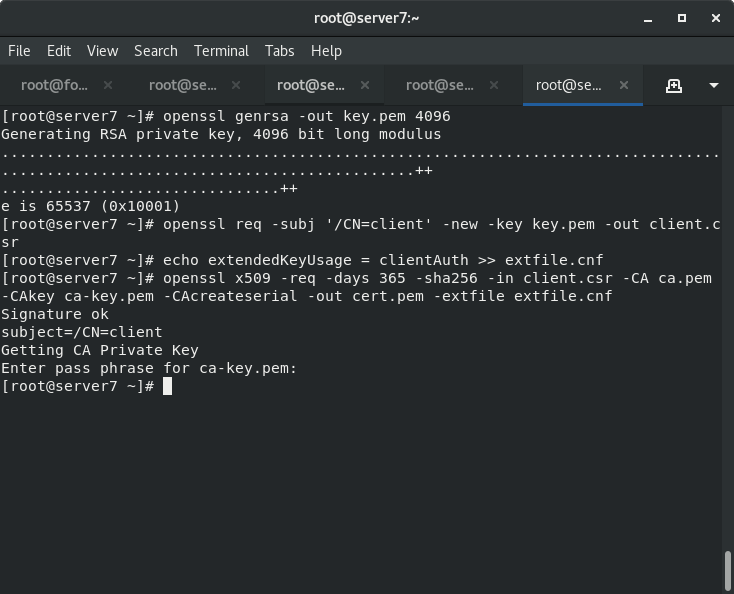Click the root@server7:~ window title
The image size is (734, 594).
click(x=367, y=18)
